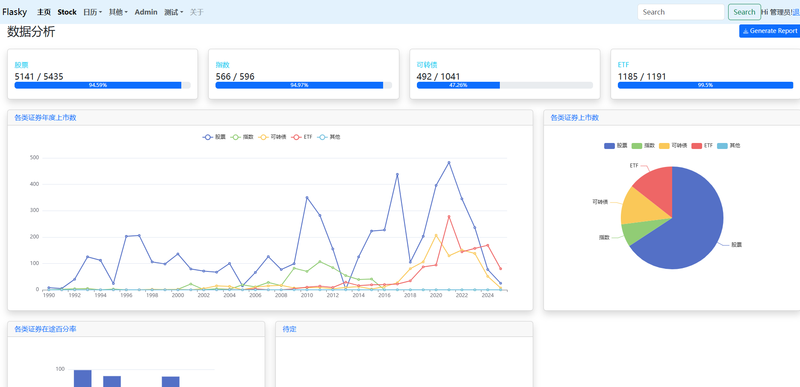Focus the Search input field
The width and height of the screenshot is (800, 387).
[x=681, y=12]
